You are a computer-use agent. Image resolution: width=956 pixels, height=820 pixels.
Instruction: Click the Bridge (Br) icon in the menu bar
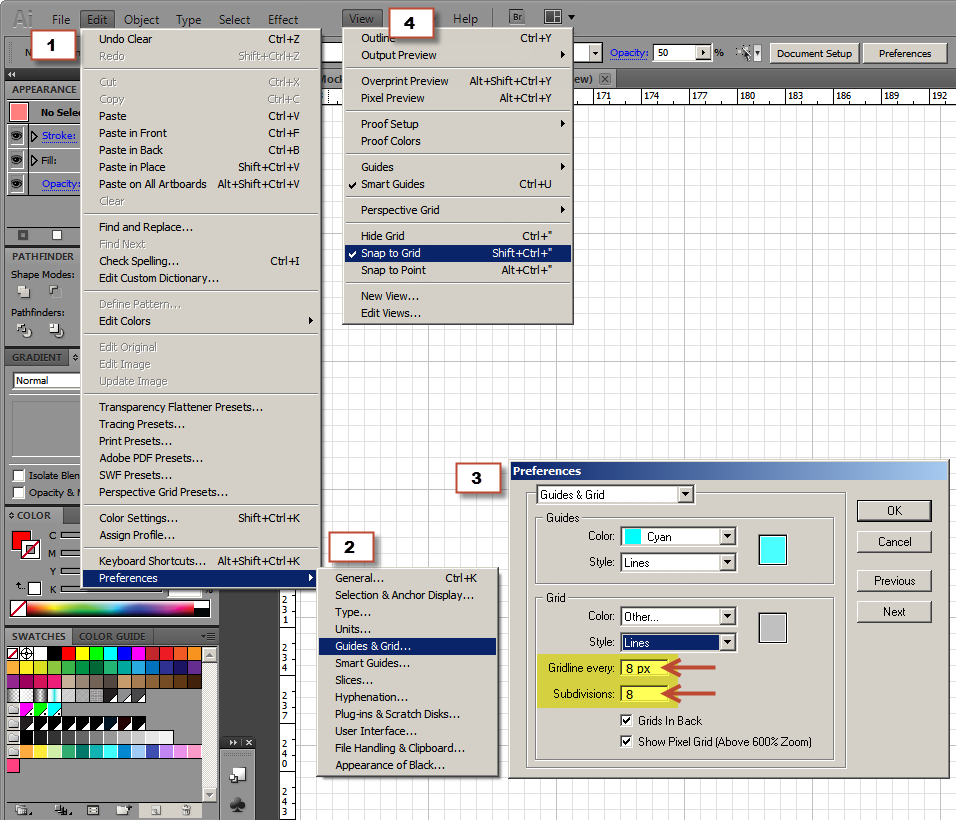coord(517,17)
